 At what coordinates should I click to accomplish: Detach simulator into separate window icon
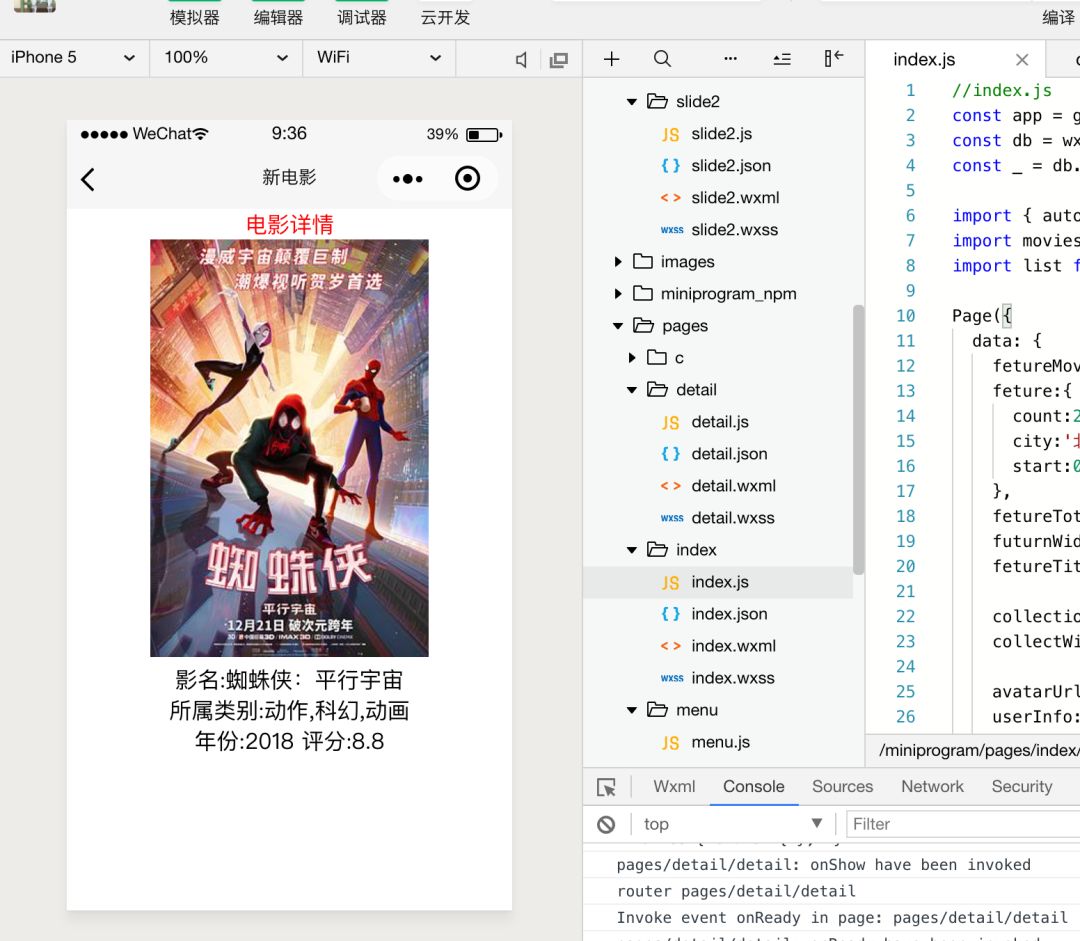(559, 60)
